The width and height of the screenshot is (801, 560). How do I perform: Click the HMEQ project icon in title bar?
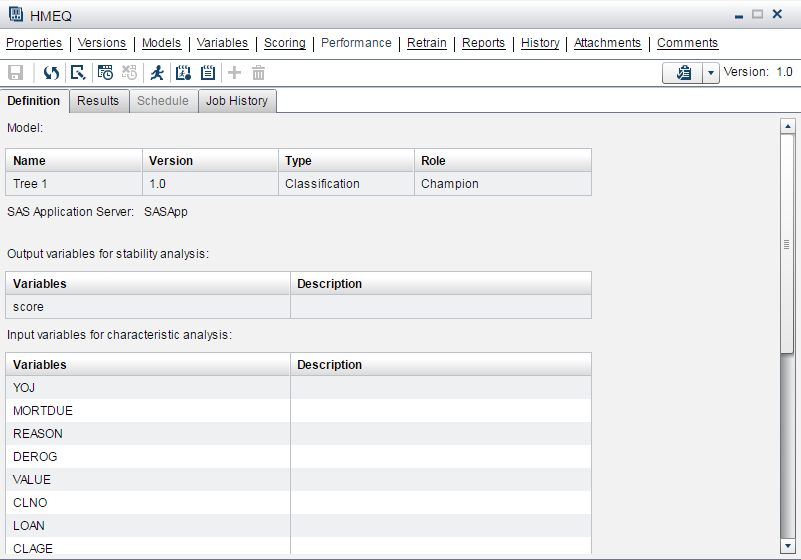click(16, 16)
